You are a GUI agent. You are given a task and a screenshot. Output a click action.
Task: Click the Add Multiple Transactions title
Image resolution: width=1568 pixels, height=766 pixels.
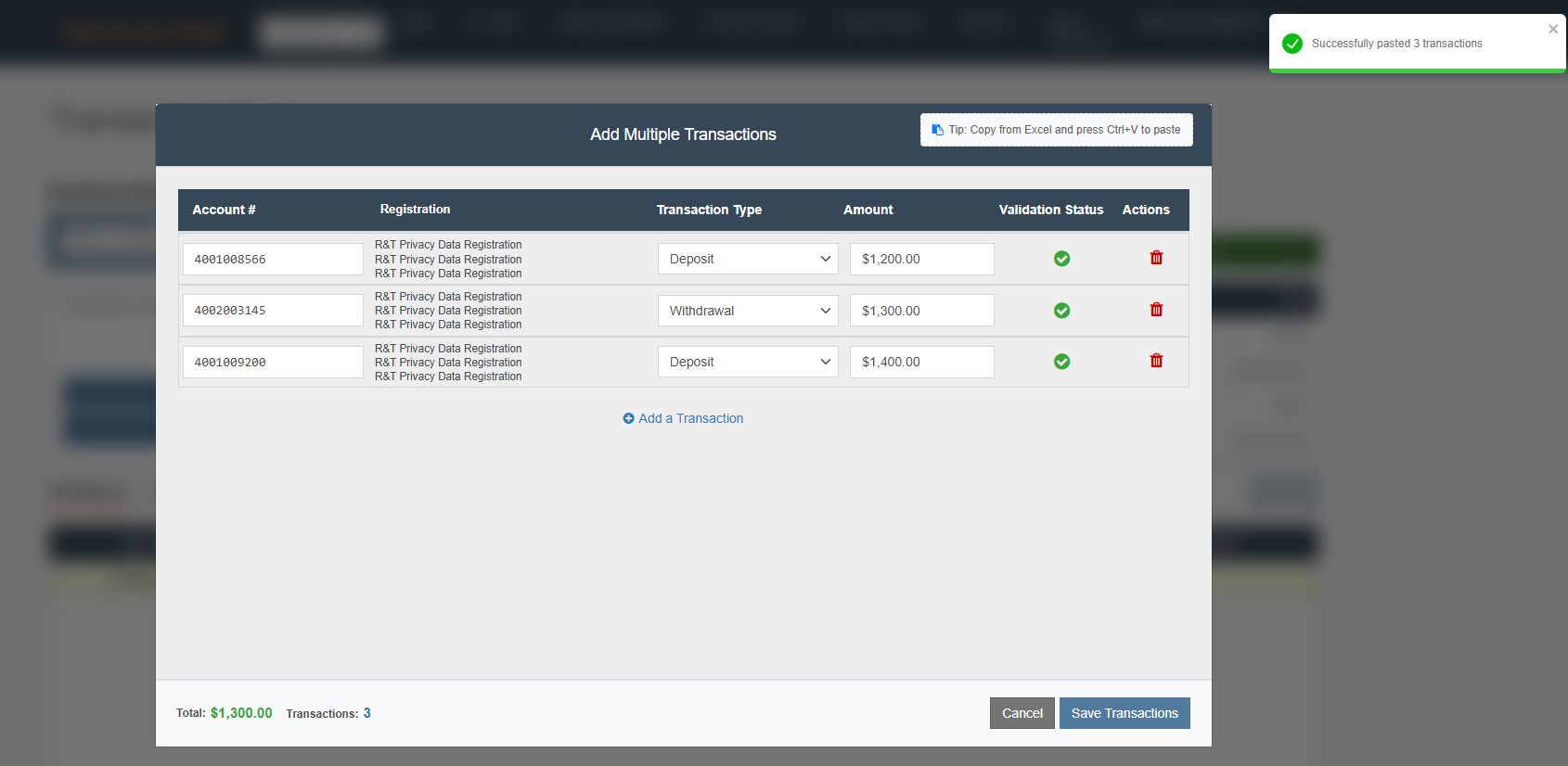[x=683, y=134]
